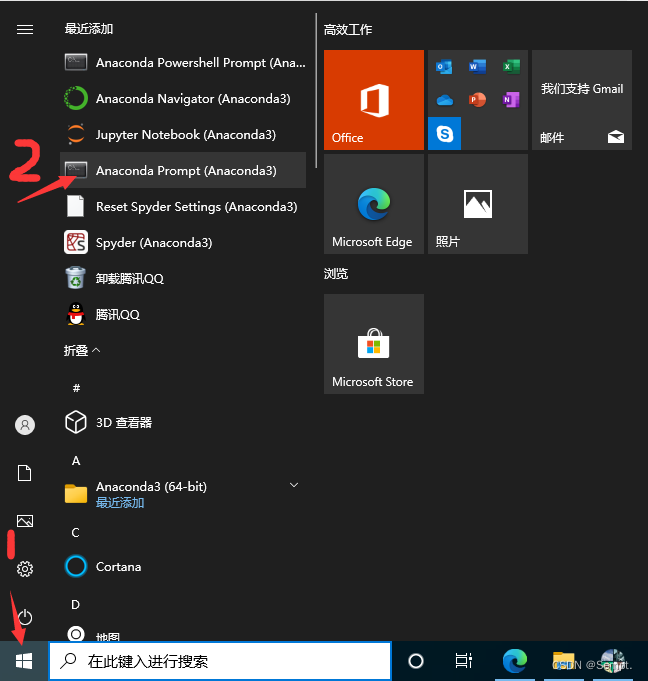Click the 浏览 tile group heading
Screen dimensions: 648x681
click(x=336, y=274)
